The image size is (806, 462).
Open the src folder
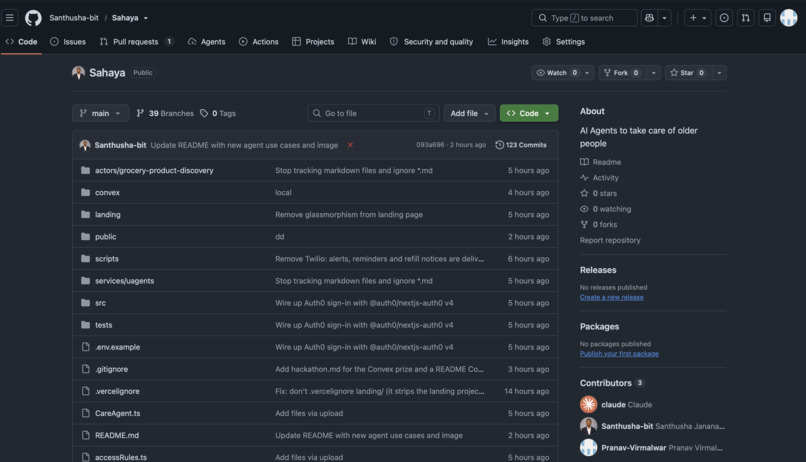100,303
